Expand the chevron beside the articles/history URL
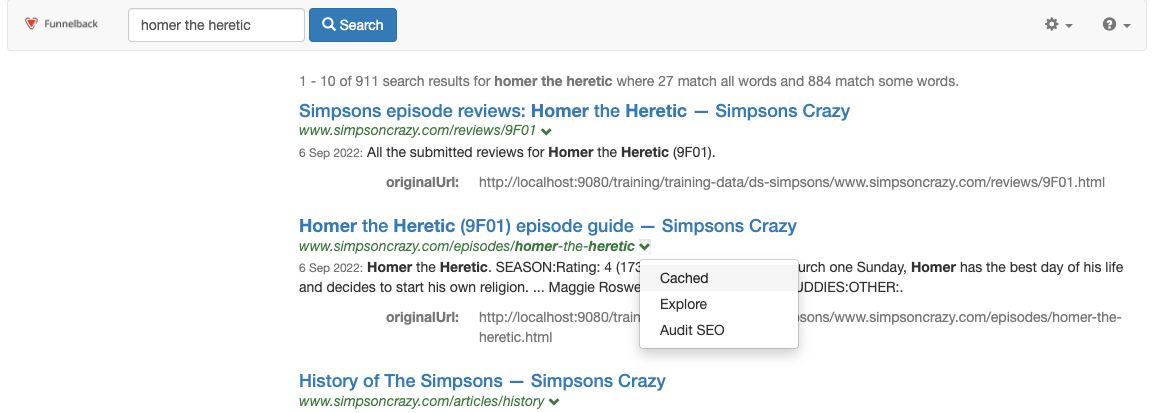 554,402
